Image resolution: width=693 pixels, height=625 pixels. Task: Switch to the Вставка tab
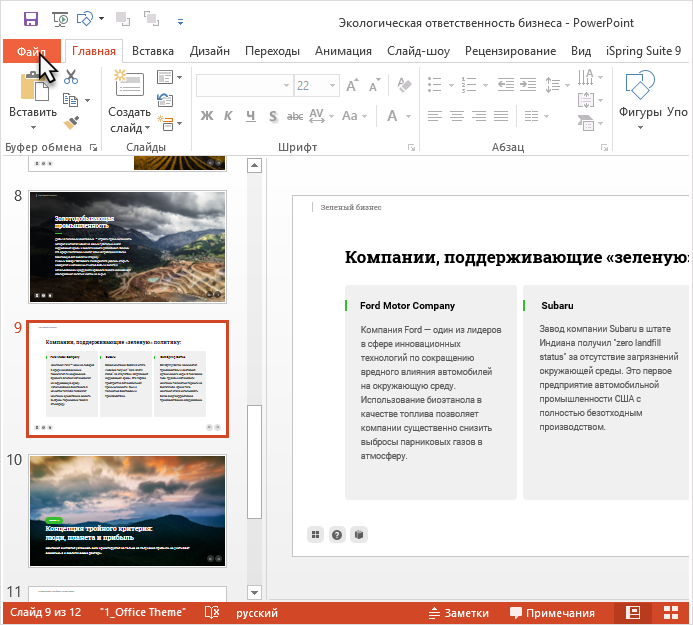point(152,51)
